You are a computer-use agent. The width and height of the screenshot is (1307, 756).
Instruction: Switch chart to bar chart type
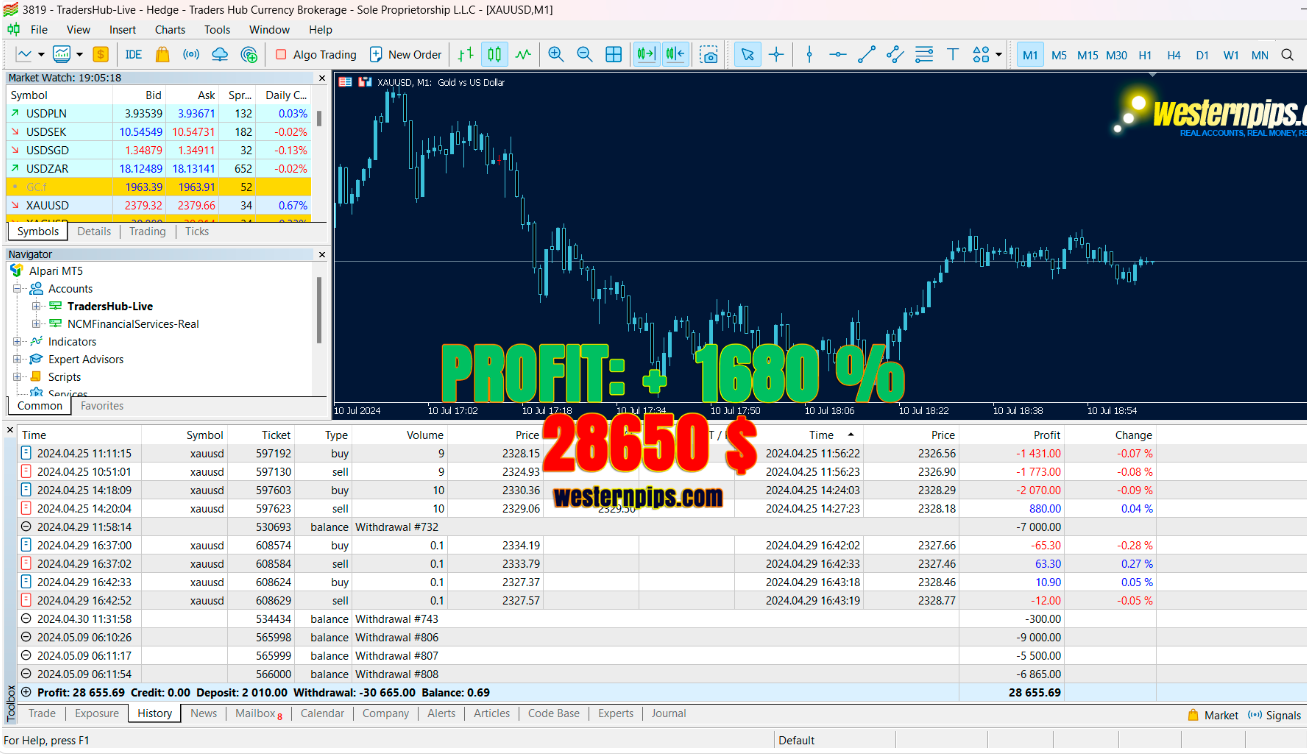(x=465, y=54)
